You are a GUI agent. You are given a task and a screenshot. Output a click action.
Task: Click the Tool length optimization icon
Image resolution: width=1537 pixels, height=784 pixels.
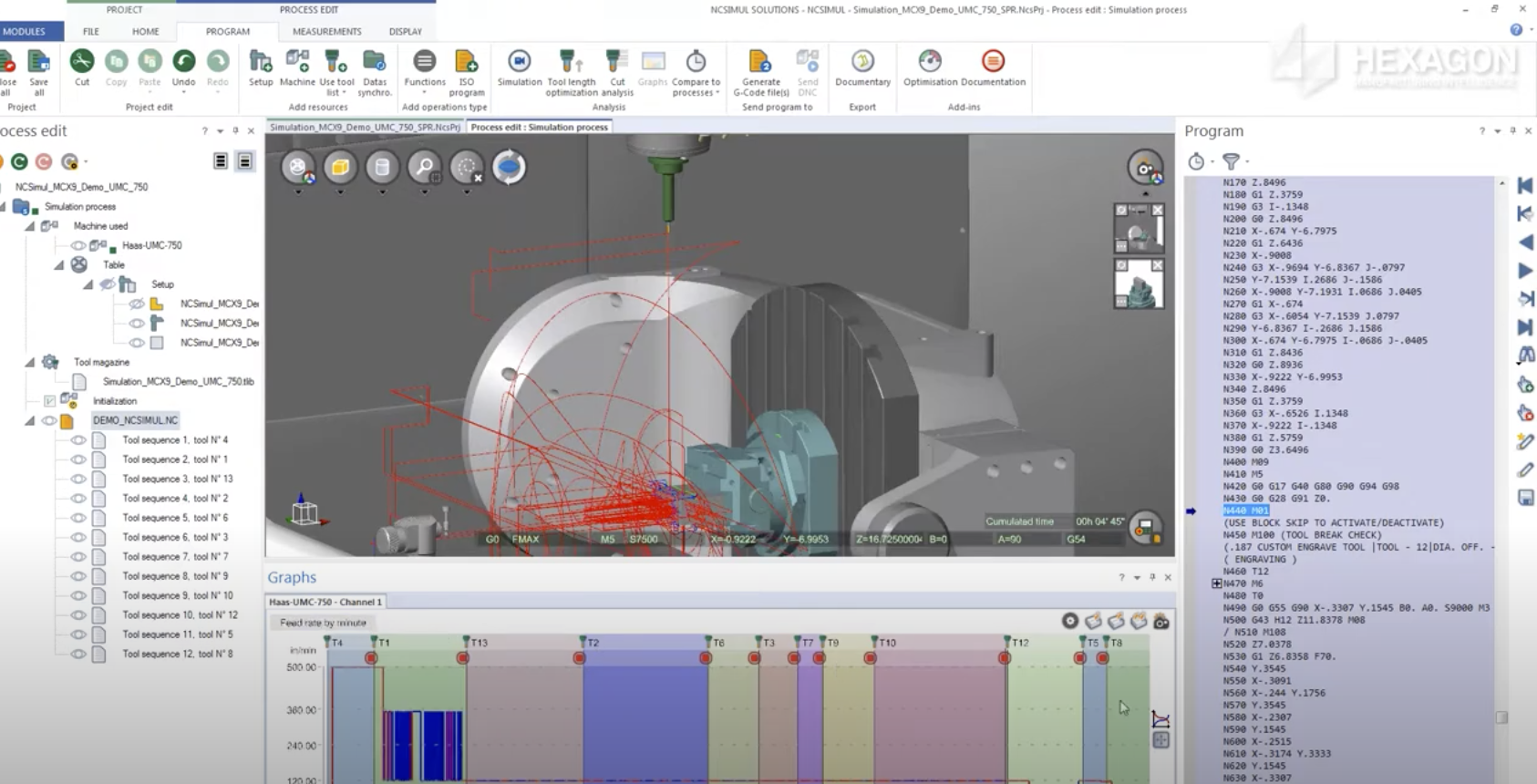tap(571, 62)
